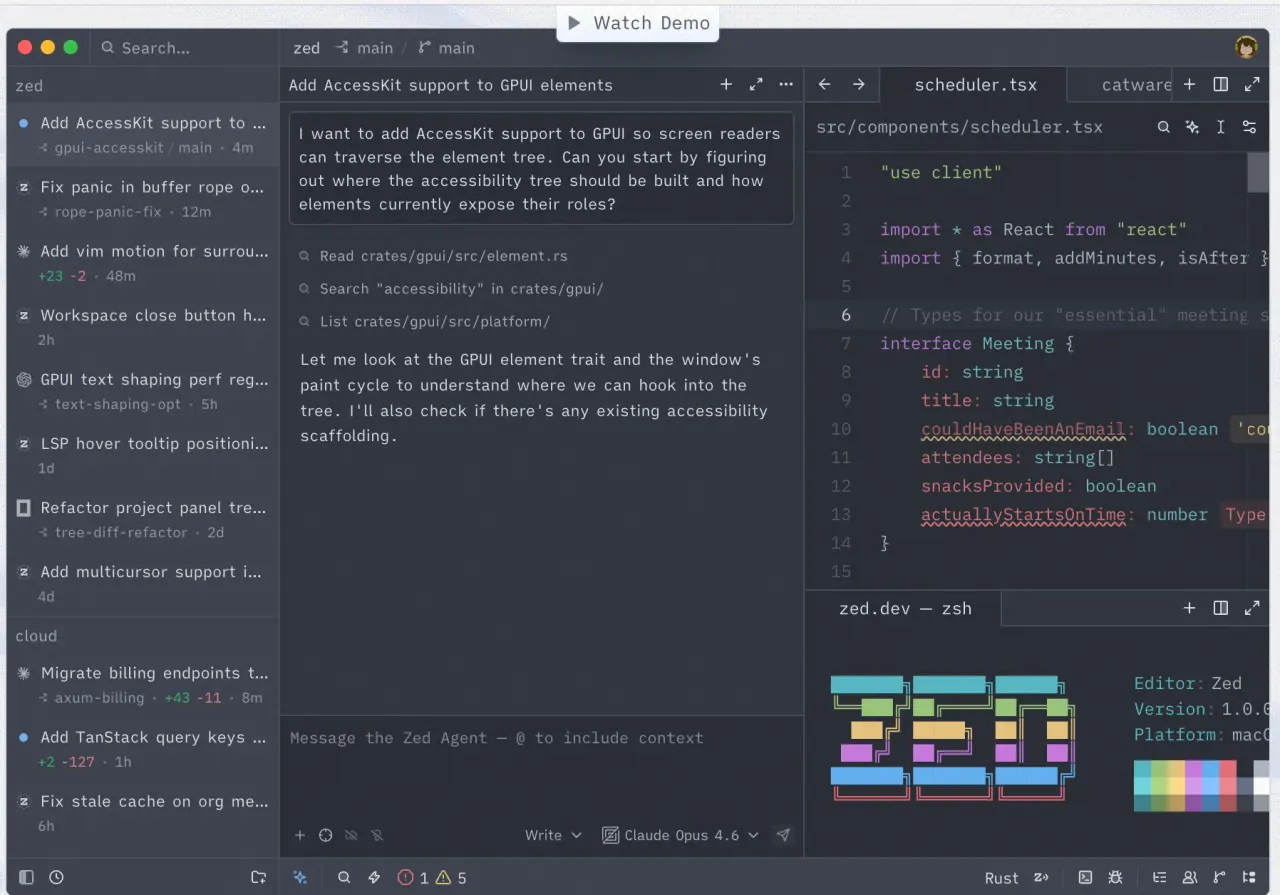Screen dimensions: 1280x895
Task: Open the first main branch selector
Action: pos(364,48)
